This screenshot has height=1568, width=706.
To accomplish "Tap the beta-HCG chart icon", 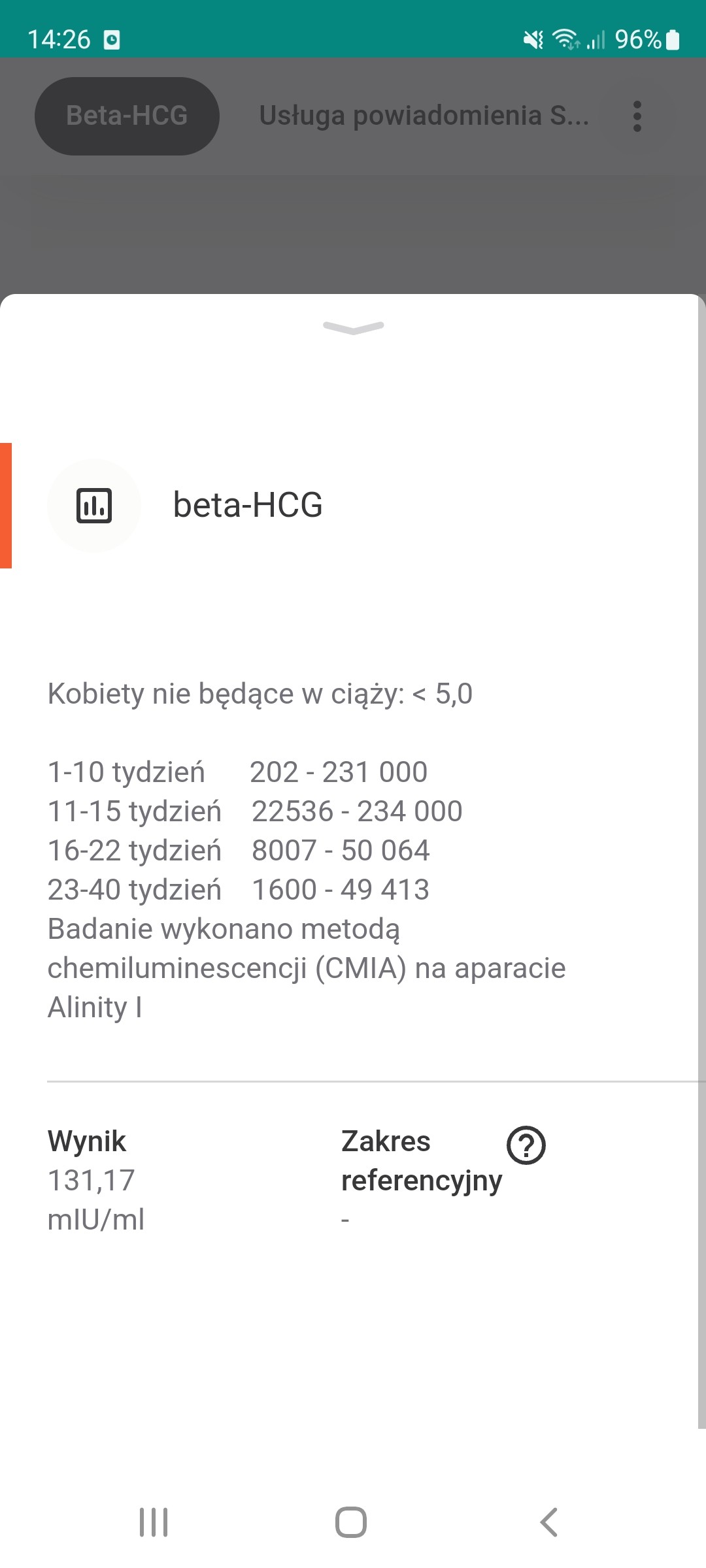I will [94, 506].
